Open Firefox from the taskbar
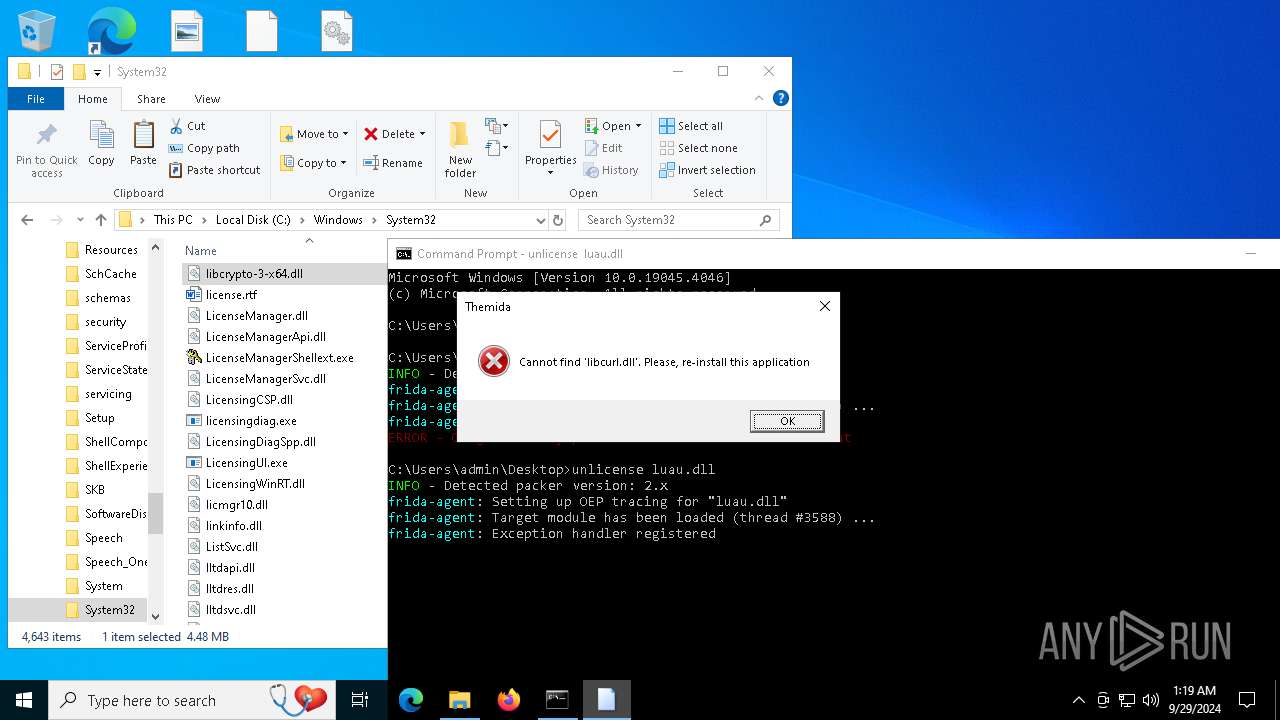Viewport: 1280px width, 720px height. click(508, 700)
